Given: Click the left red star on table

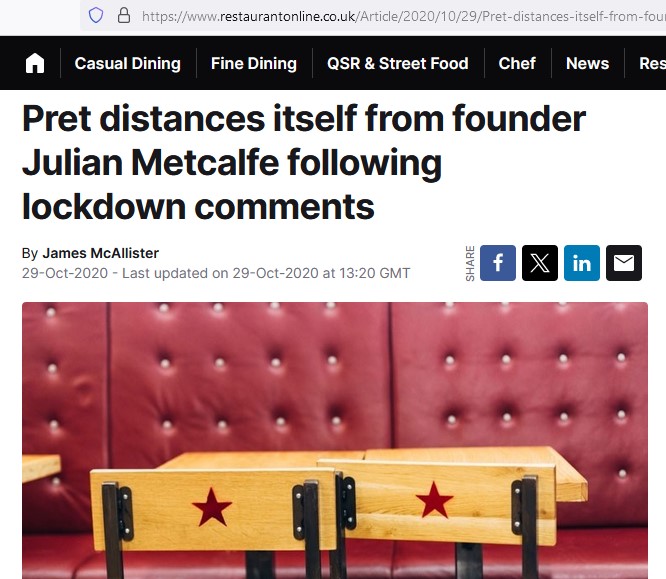Looking at the screenshot, I should pos(212,507).
